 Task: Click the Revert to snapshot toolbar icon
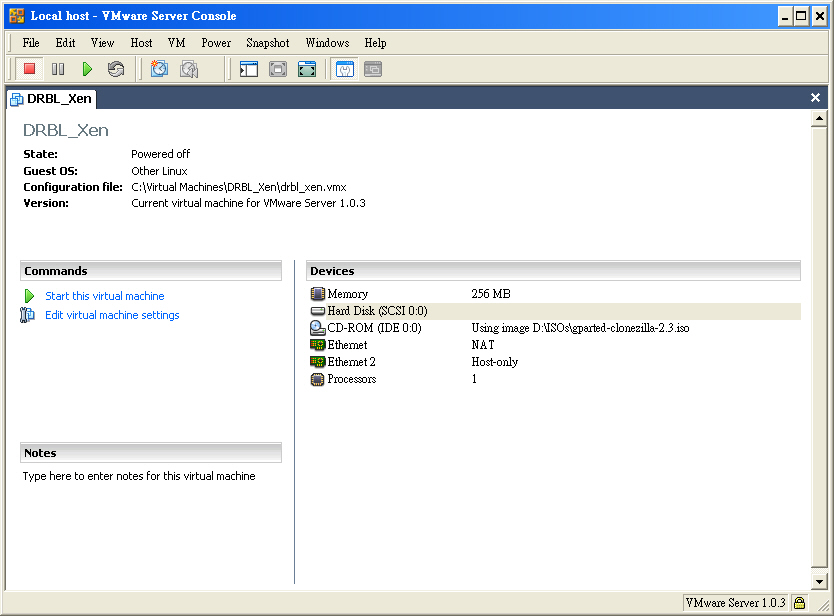coord(189,69)
